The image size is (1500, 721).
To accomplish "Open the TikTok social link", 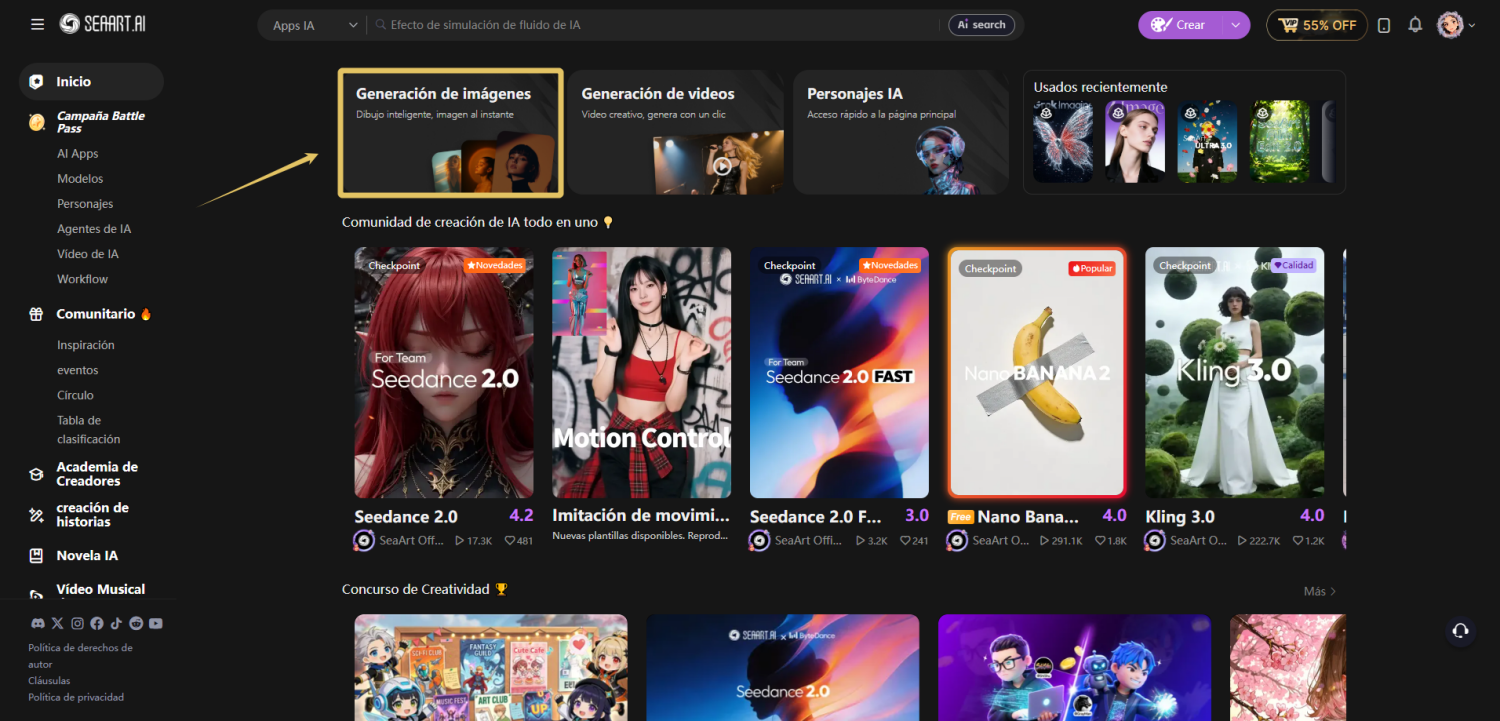I will click(116, 624).
